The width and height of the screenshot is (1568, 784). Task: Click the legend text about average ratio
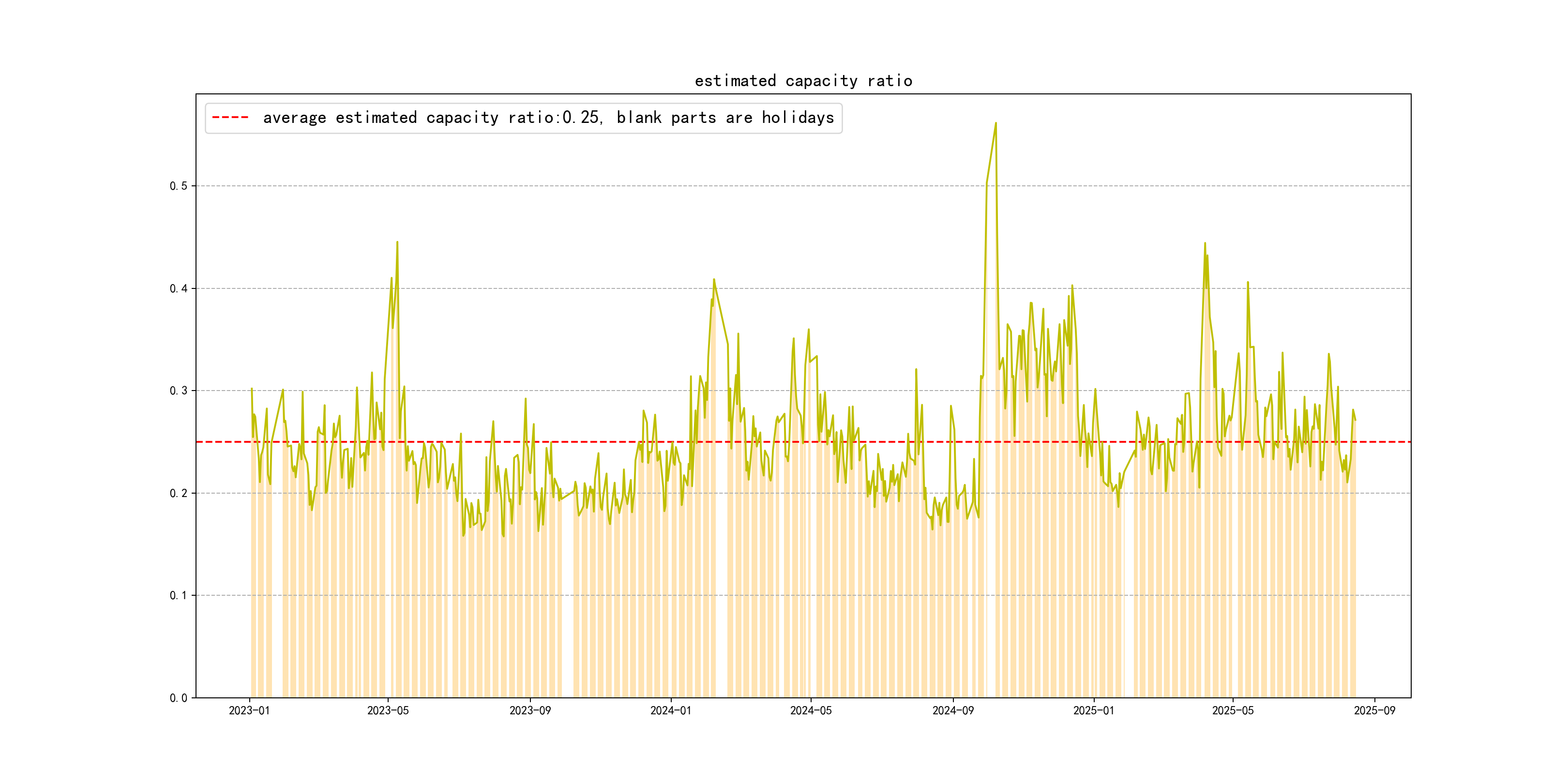(548, 118)
